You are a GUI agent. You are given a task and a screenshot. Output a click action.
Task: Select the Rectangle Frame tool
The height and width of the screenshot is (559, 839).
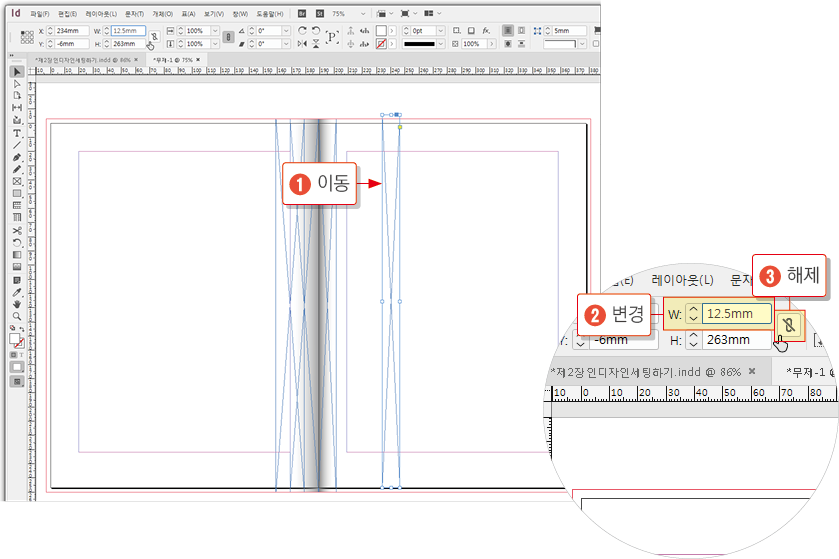pos(17,181)
